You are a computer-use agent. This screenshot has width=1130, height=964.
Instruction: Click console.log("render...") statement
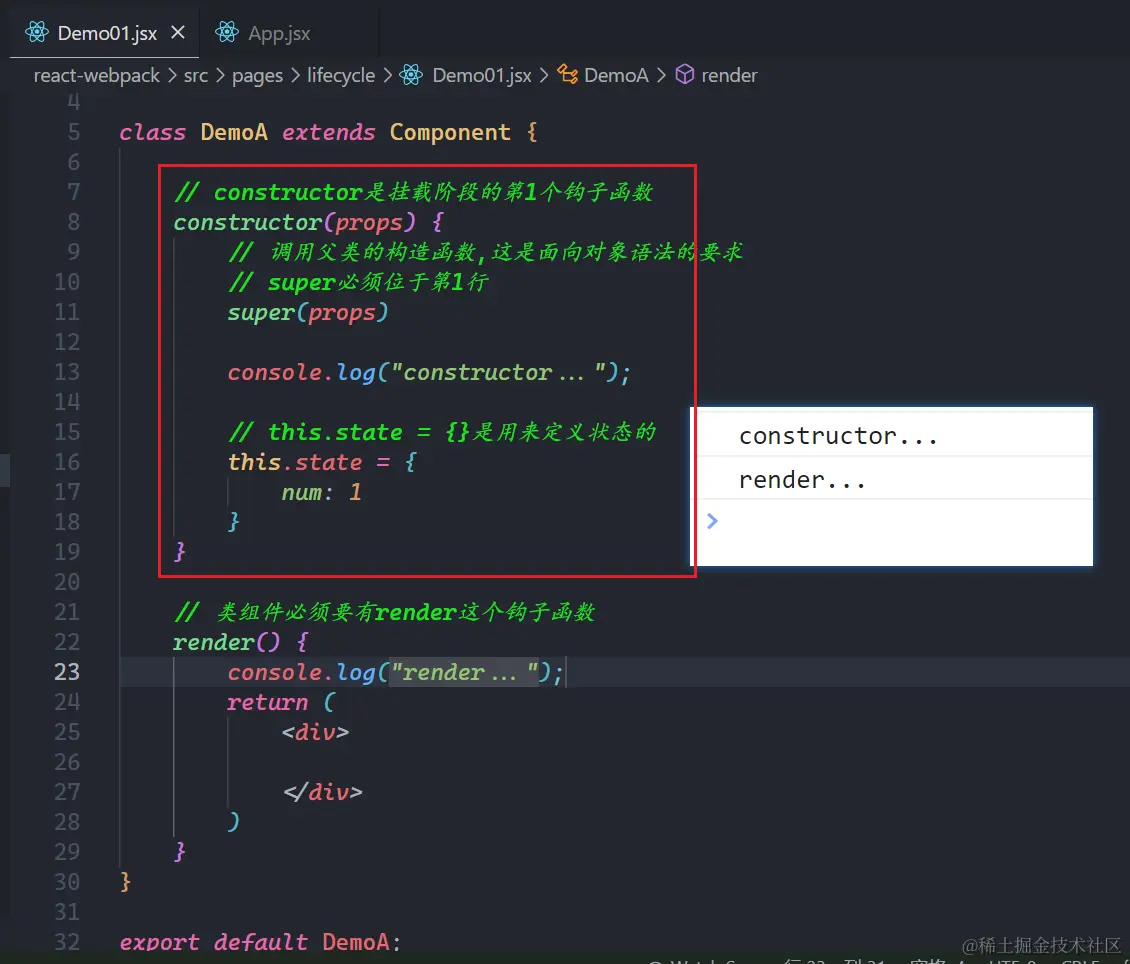pyautogui.click(x=396, y=672)
